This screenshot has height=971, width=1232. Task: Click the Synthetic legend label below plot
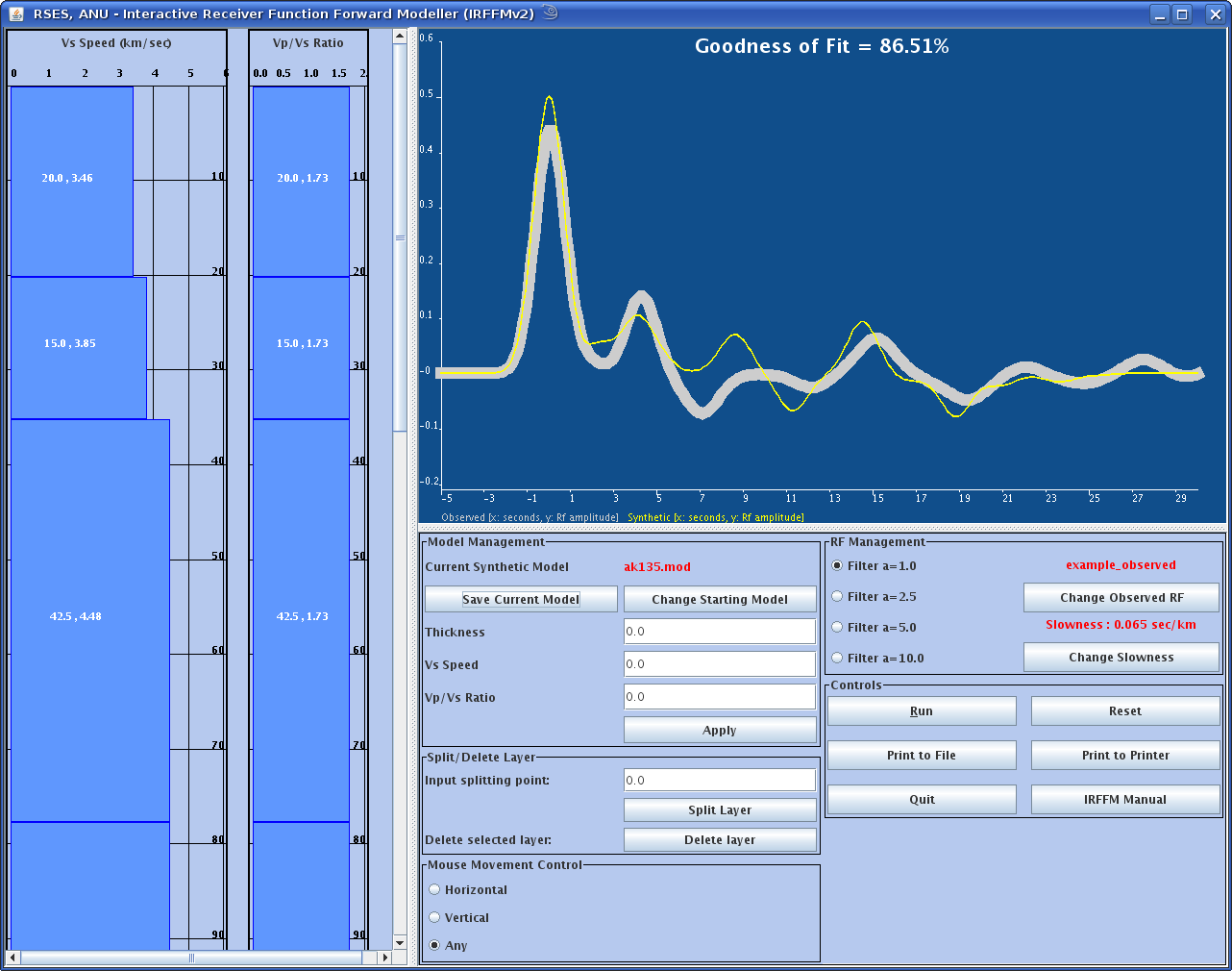716,517
